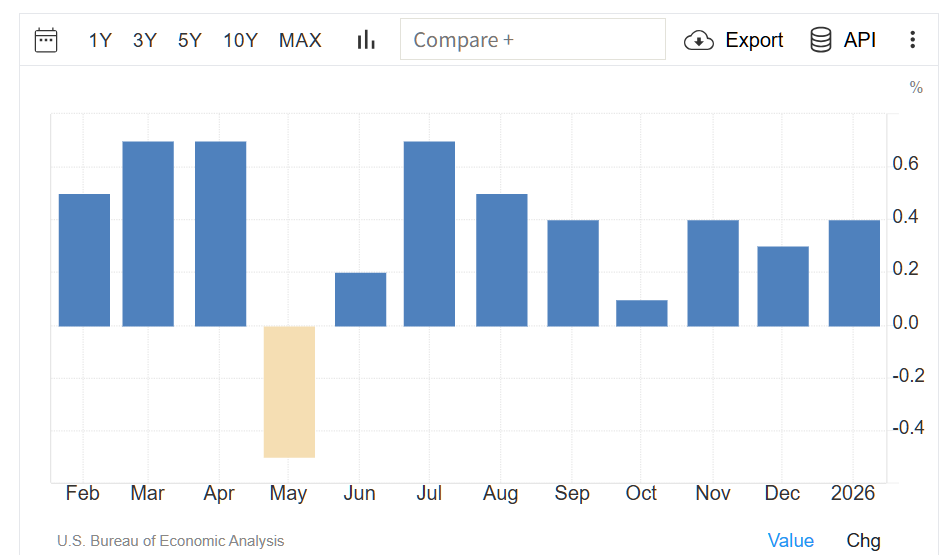Click the negative May bar
Screen dimensions: 945x555
(290, 391)
